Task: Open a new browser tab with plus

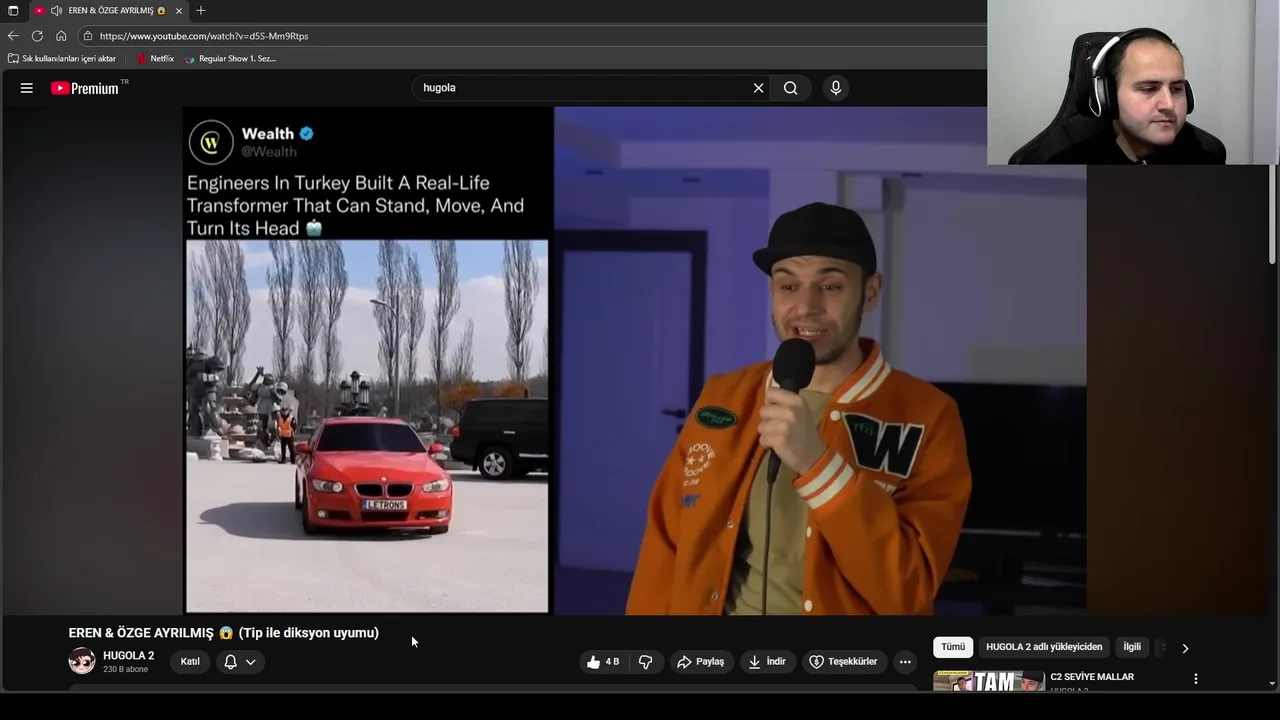Action: (x=201, y=11)
